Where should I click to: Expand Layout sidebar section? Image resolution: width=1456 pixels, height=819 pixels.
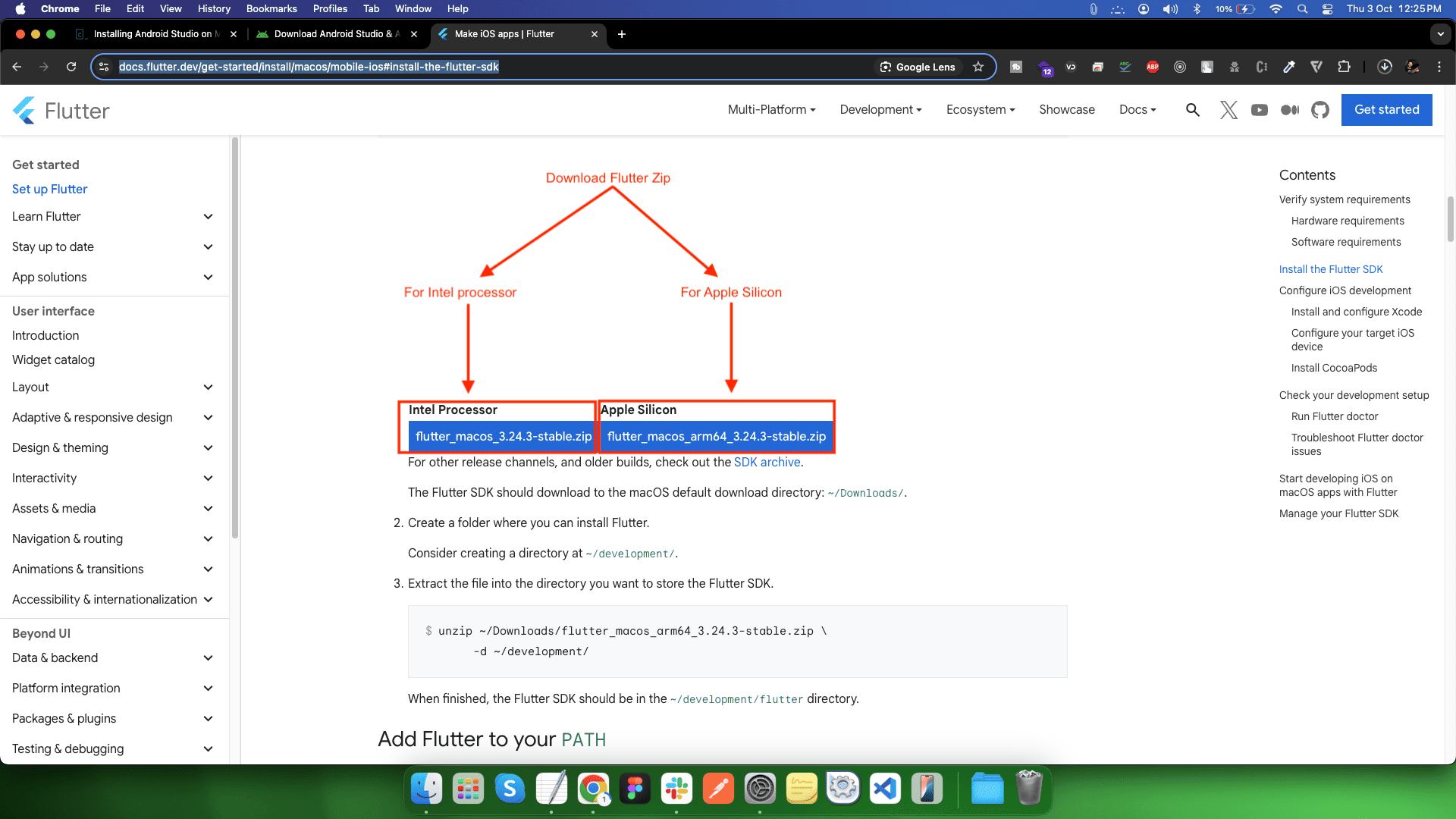208,388
